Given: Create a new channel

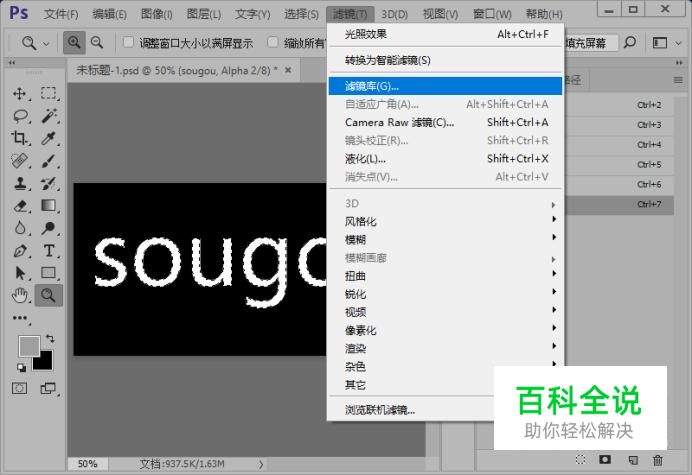Looking at the screenshot, I should pyautogui.click(x=632, y=460).
